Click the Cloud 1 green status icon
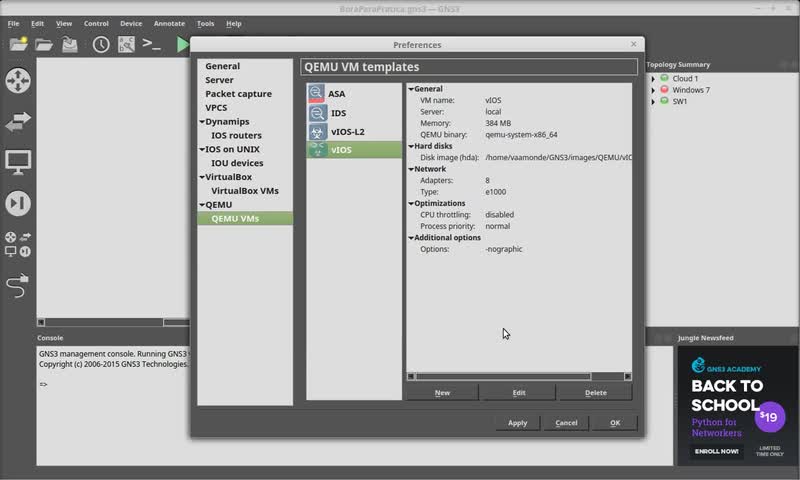 (664, 78)
